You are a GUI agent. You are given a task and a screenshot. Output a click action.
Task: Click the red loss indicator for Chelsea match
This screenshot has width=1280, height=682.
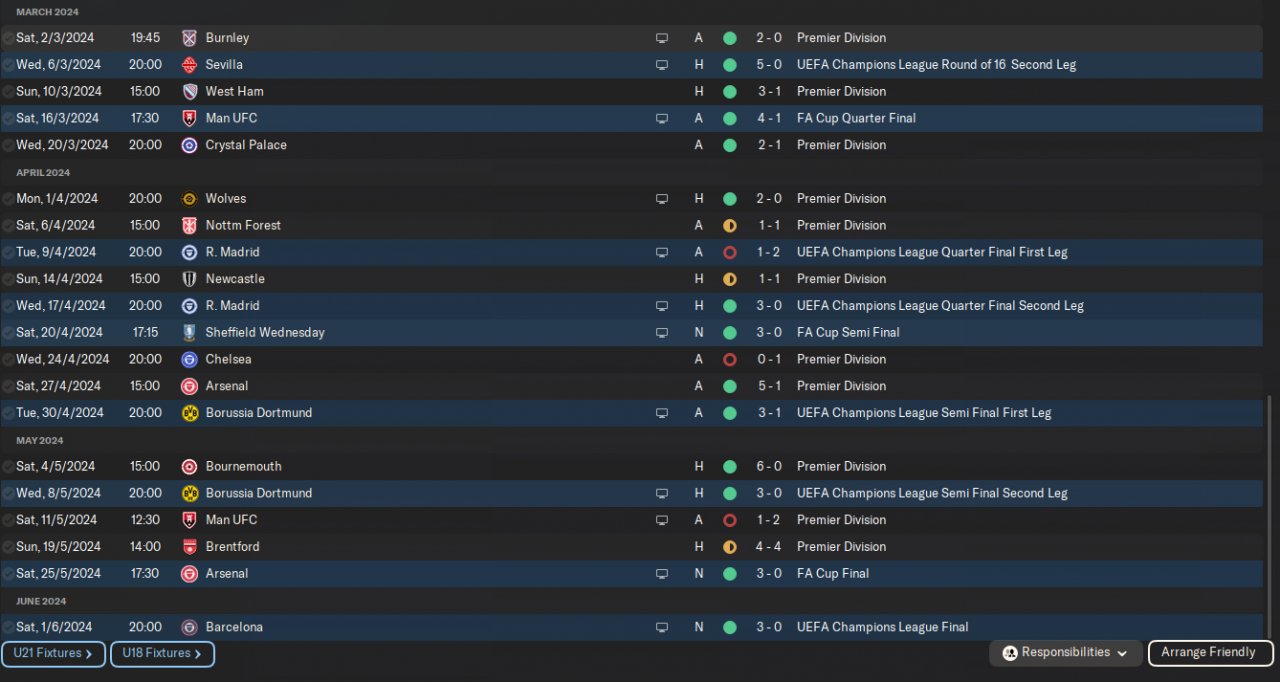(x=729, y=360)
